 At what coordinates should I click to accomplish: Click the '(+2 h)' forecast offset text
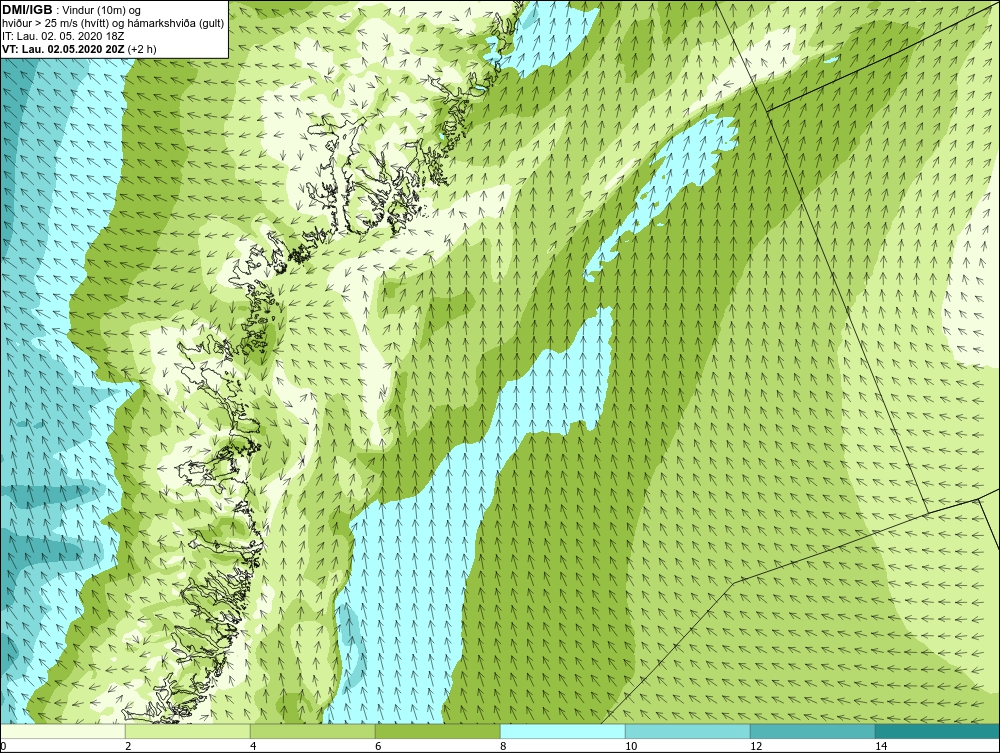142,49
